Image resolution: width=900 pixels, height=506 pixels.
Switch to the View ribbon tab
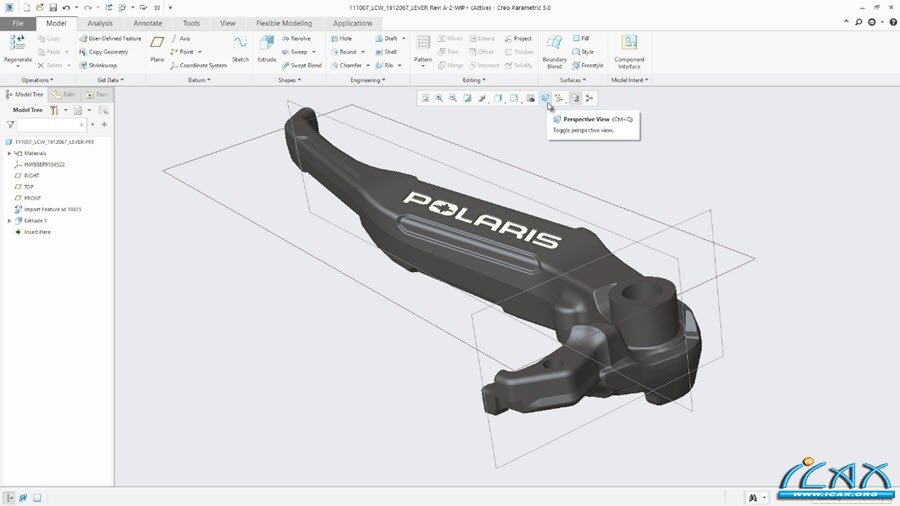(x=227, y=24)
